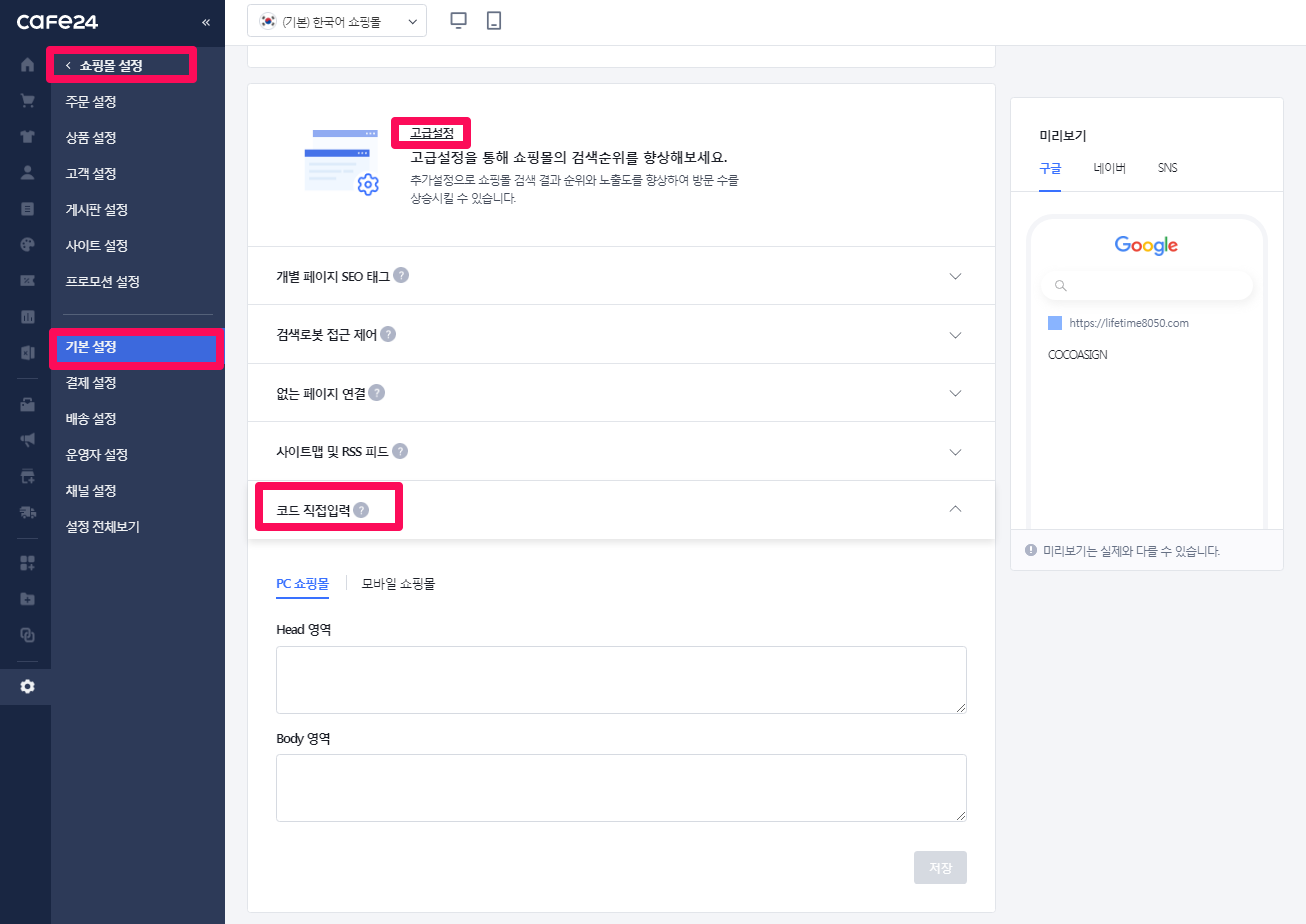Image resolution: width=1306 pixels, height=924 pixels.
Task: Click the Cafe24 logo
Action: pyautogui.click(x=57, y=22)
